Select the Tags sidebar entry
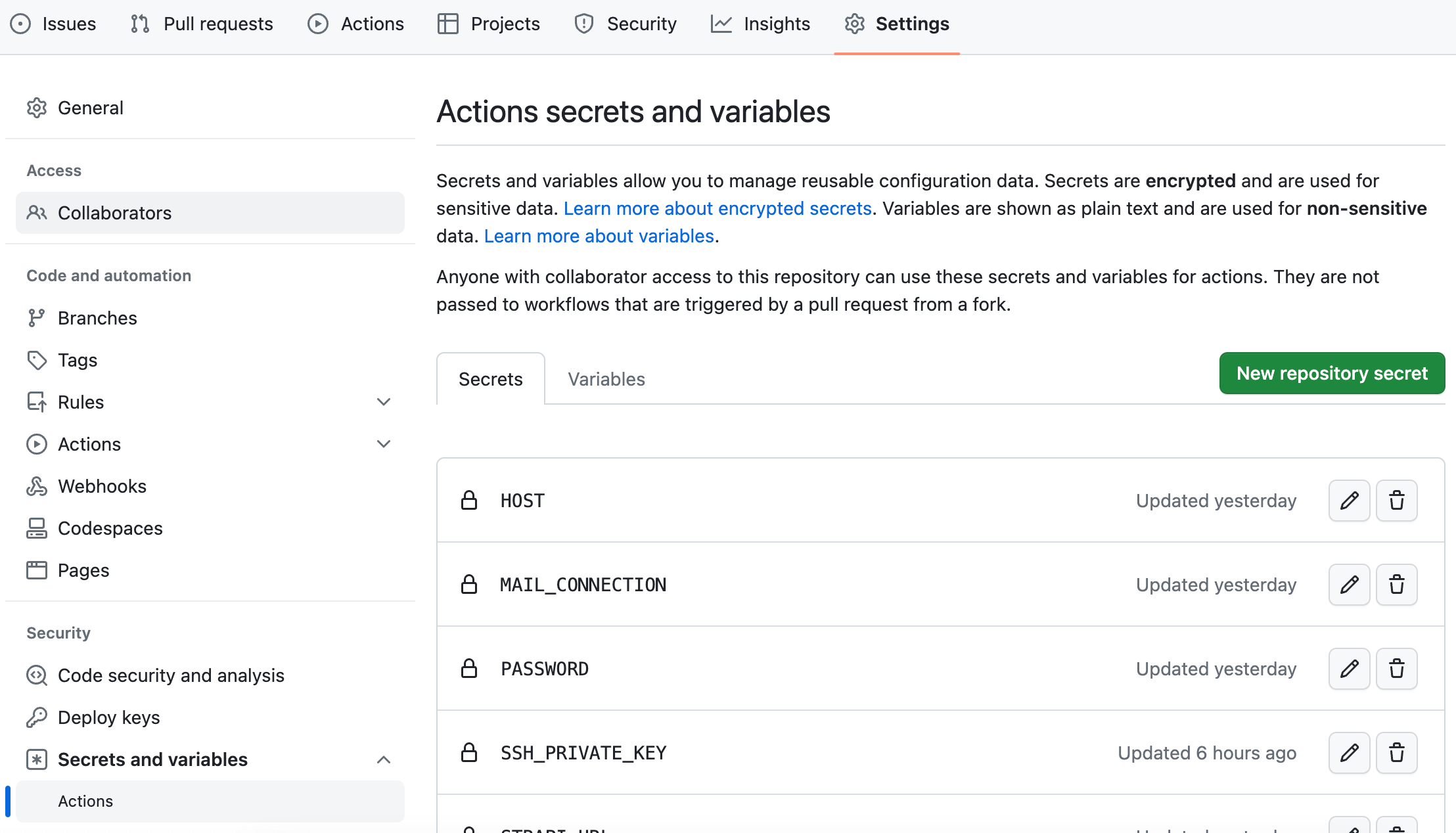Image resolution: width=1456 pixels, height=833 pixels. [77, 360]
